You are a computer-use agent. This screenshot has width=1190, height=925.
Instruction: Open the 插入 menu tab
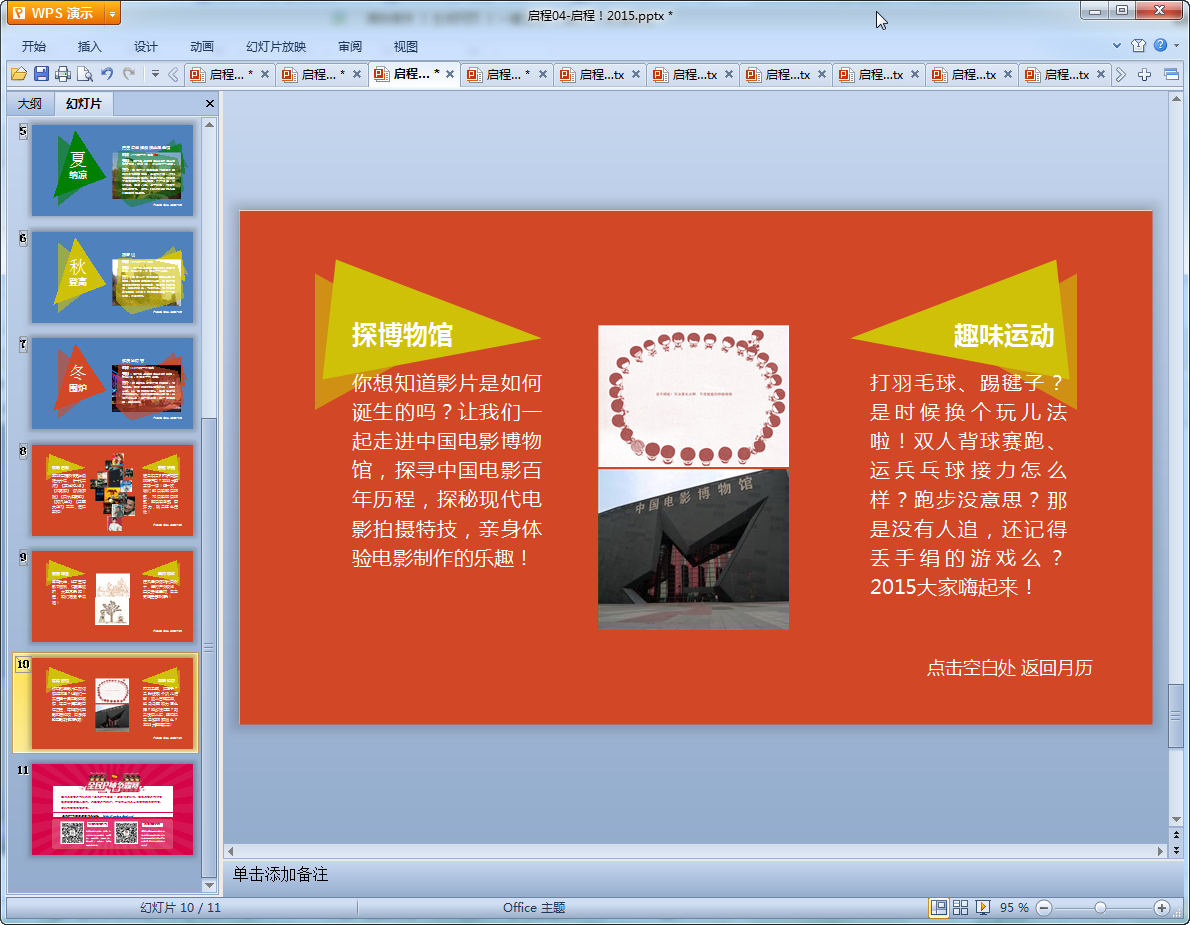[x=90, y=46]
